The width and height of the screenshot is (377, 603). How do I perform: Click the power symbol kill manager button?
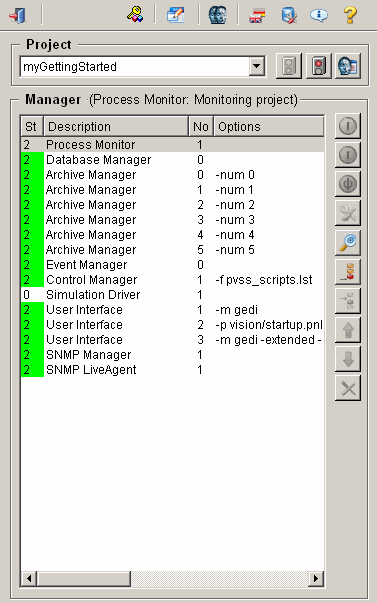pos(348,184)
